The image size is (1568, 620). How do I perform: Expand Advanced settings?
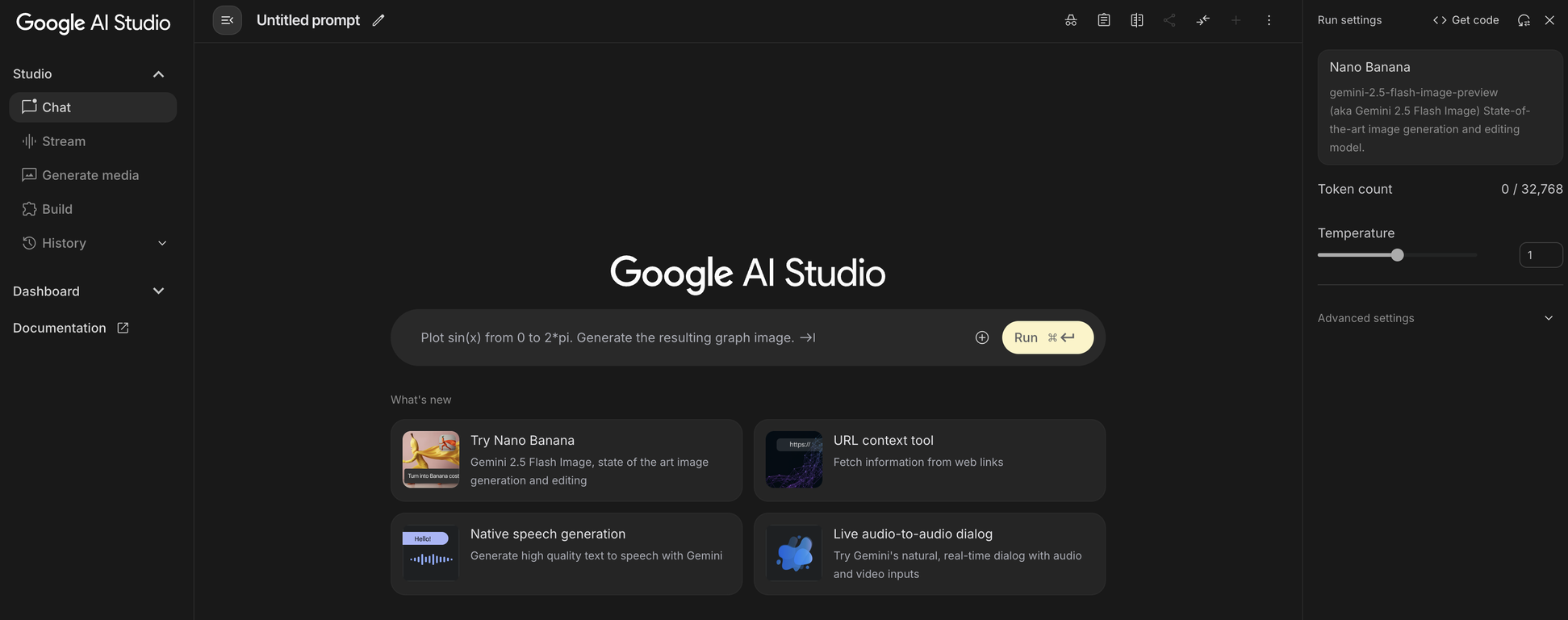[x=1548, y=318]
